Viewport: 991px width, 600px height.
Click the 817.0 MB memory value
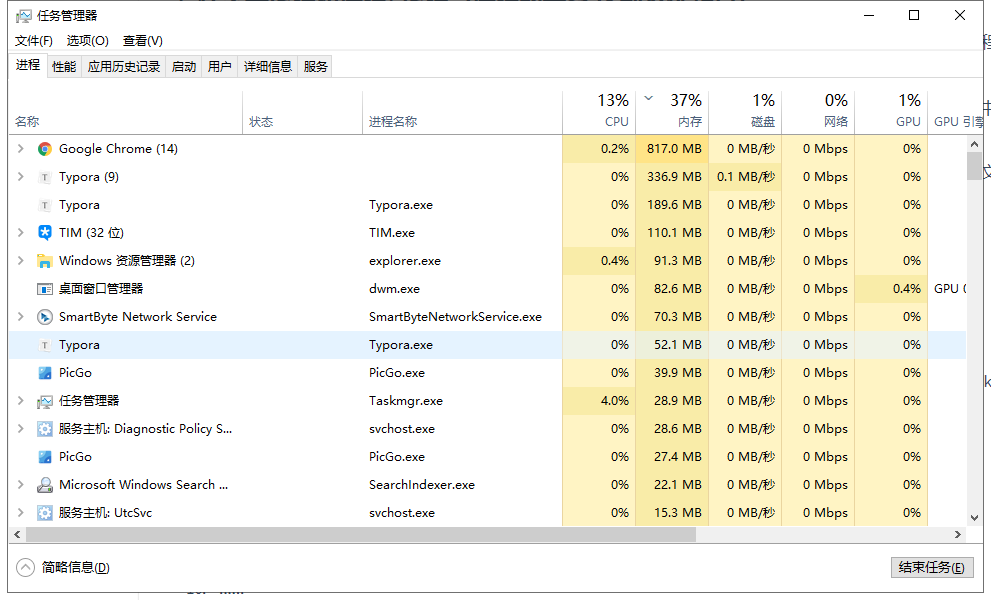tap(674, 149)
